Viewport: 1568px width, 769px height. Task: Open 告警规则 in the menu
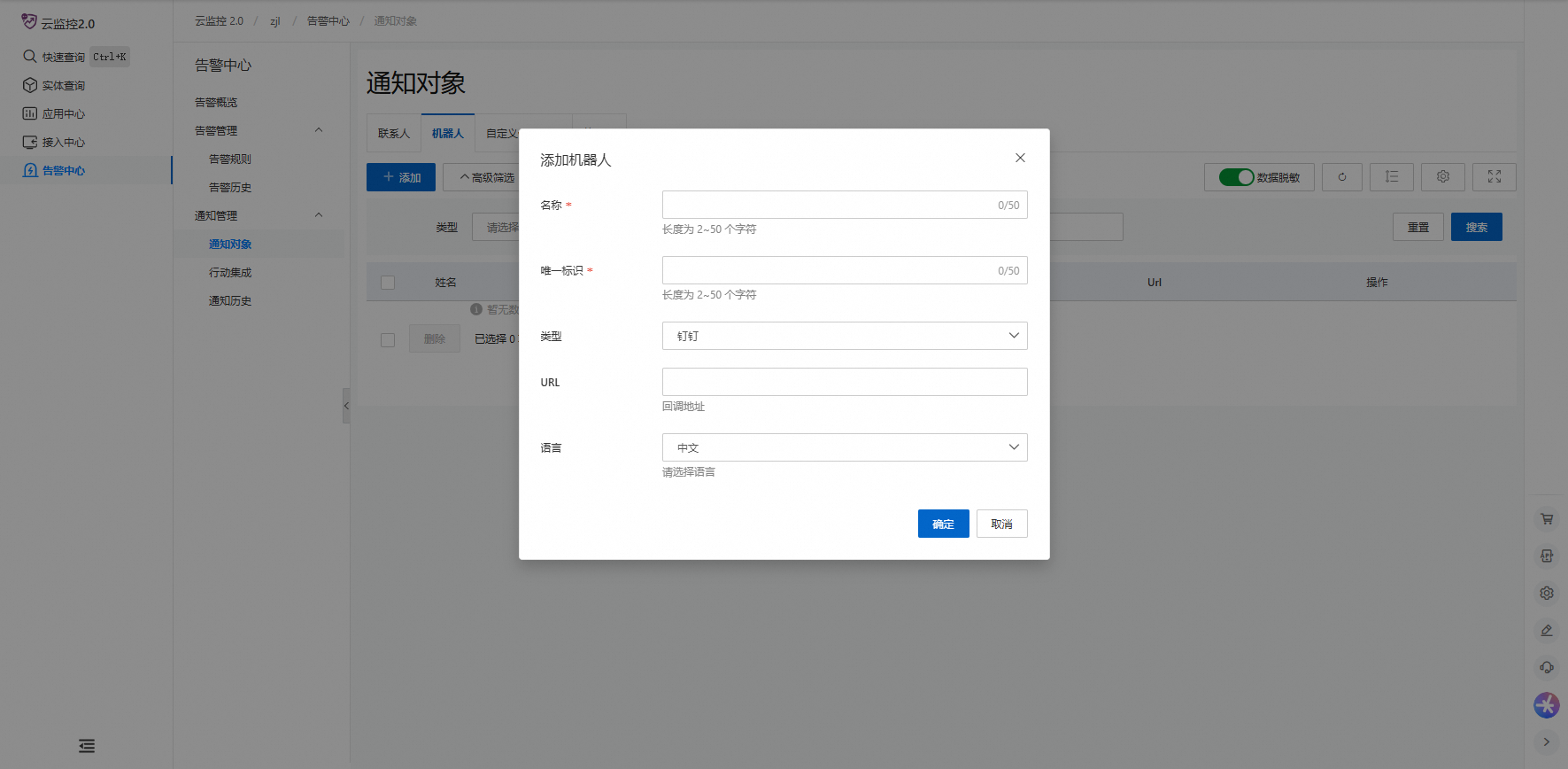click(x=230, y=159)
